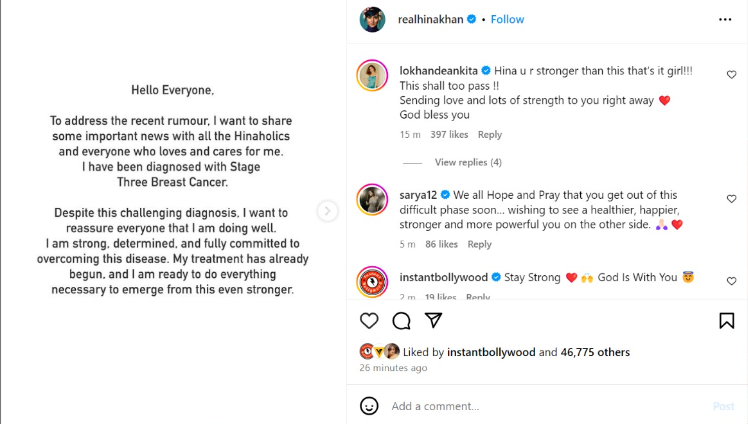The image size is (748, 424).
Task: Like the post with the heart icon
Action: [369, 320]
